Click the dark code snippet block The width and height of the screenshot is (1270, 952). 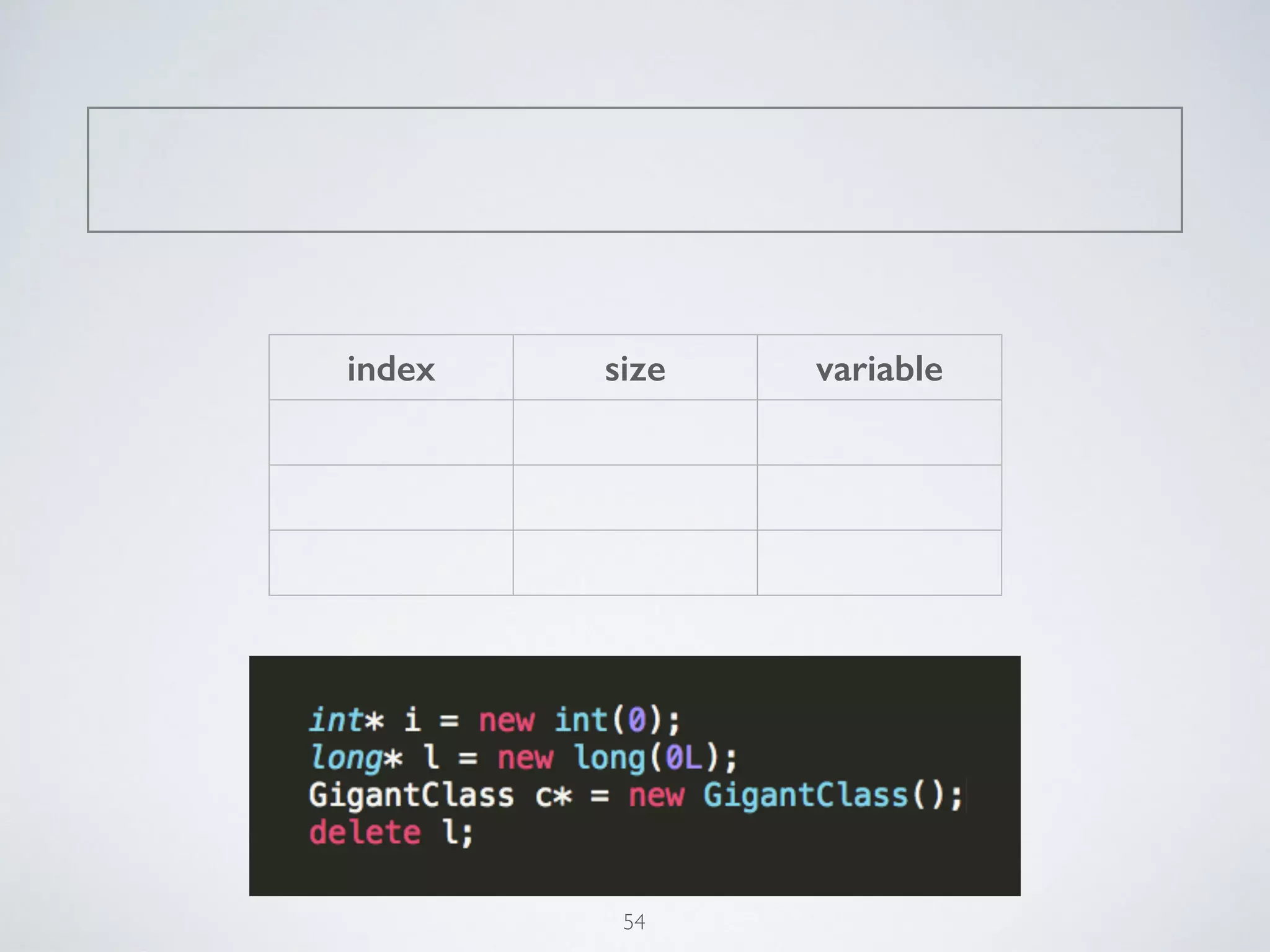pyautogui.click(x=634, y=775)
